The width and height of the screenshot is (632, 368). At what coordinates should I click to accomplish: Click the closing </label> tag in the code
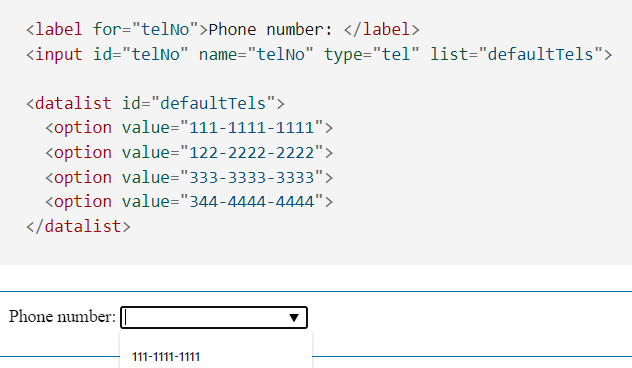click(x=381, y=29)
